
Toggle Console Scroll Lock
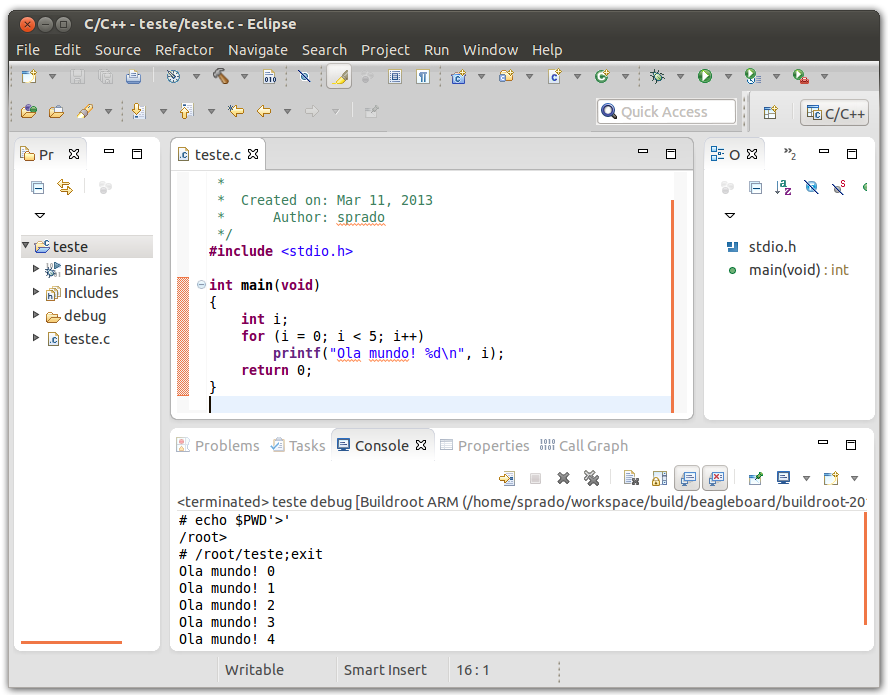point(659,479)
